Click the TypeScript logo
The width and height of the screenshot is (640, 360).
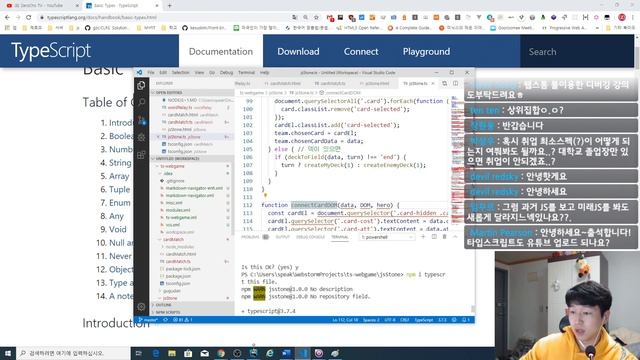tap(51, 51)
